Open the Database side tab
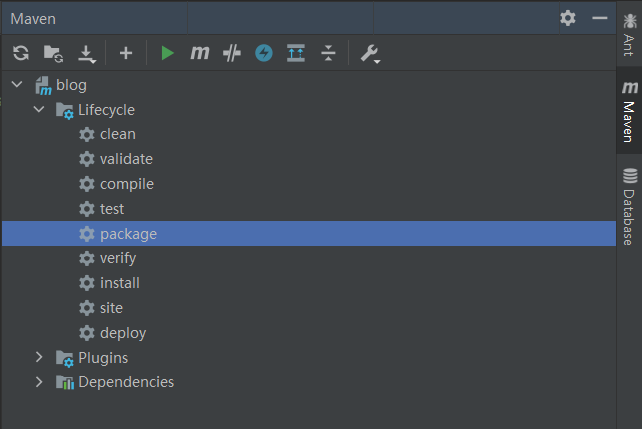The image size is (642, 429). coord(629,206)
